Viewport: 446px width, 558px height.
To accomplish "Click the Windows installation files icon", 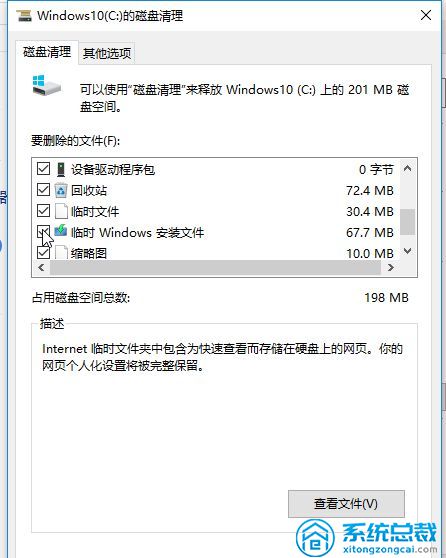I will pos(61,231).
